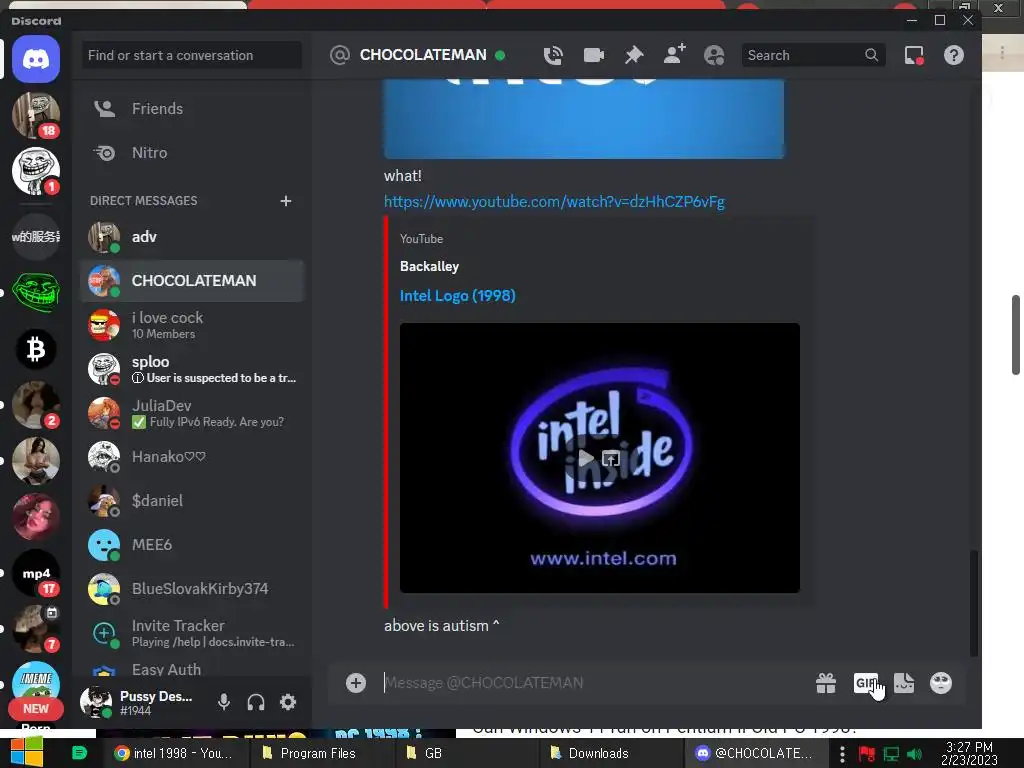Open server with 18 notifications
The image size is (1024, 768).
tap(36, 115)
